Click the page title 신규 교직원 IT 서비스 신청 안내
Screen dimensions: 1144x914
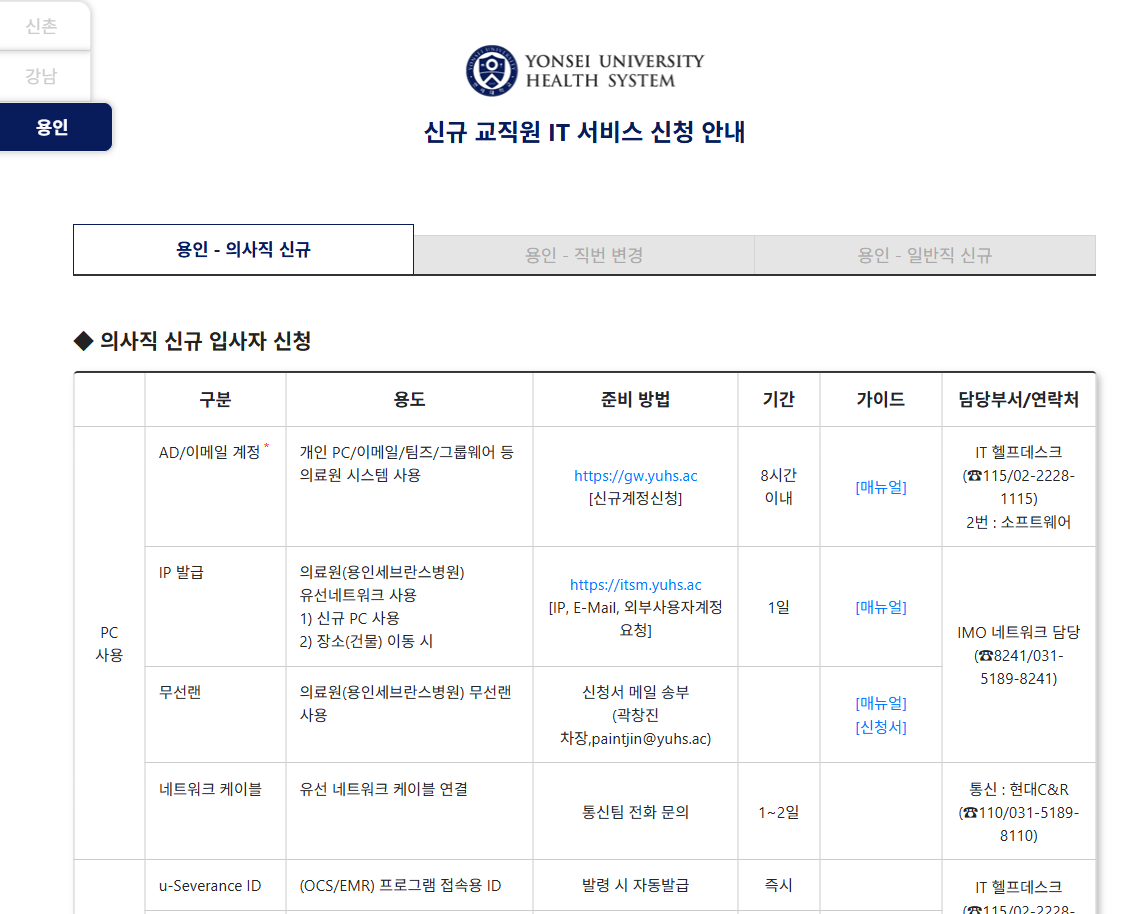[584, 132]
